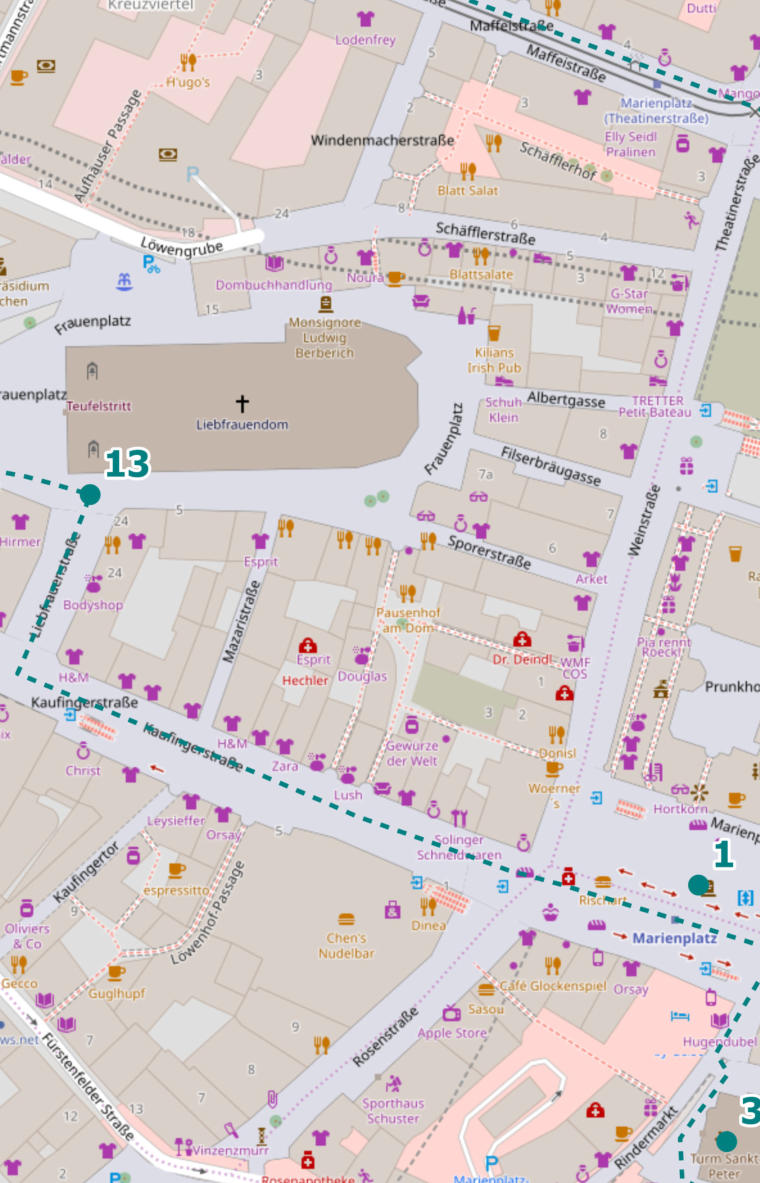Click the Sporthaus Schuster sports shop icon

click(394, 1083)
